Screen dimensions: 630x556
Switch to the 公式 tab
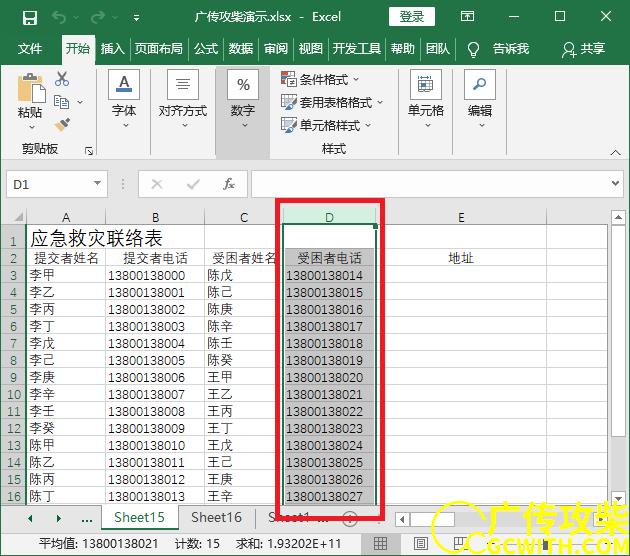pos(206,49)
